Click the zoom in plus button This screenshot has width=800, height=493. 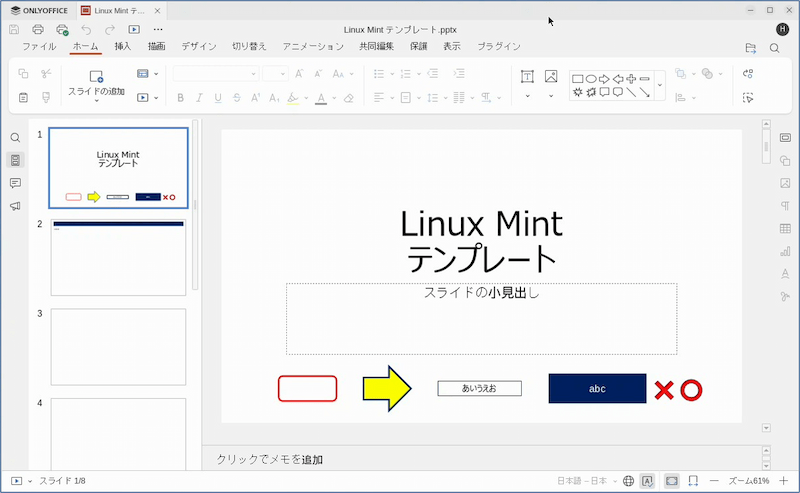pyautogui.click(x=784, y=481)
